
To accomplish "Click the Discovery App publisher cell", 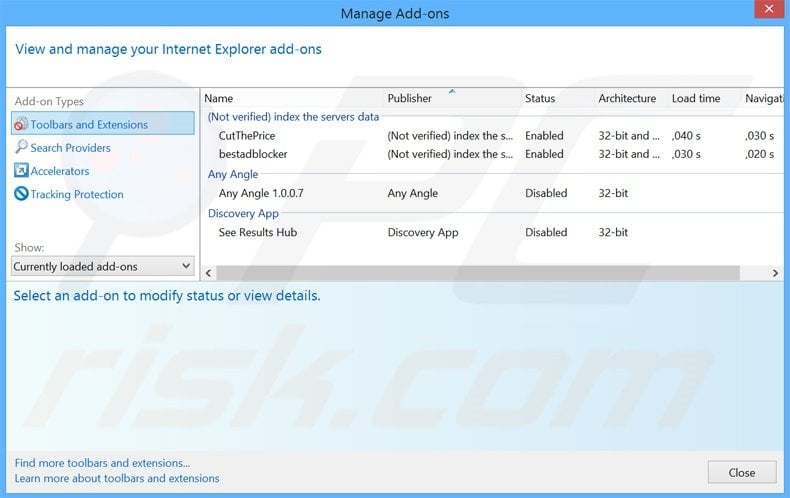I will click(x=423, y=232).
